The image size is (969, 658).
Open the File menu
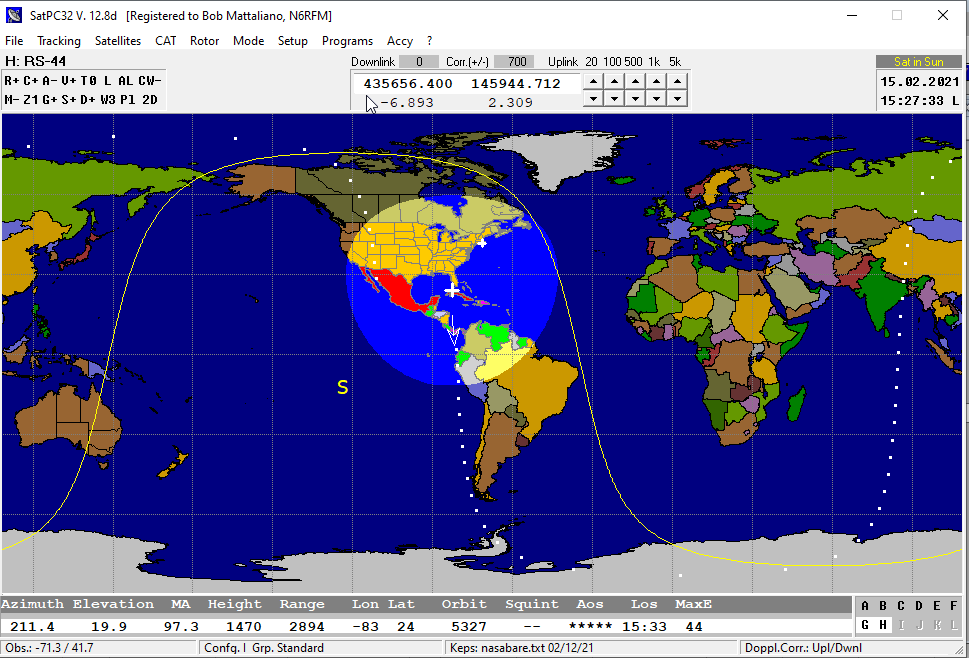tap(14, 41)
